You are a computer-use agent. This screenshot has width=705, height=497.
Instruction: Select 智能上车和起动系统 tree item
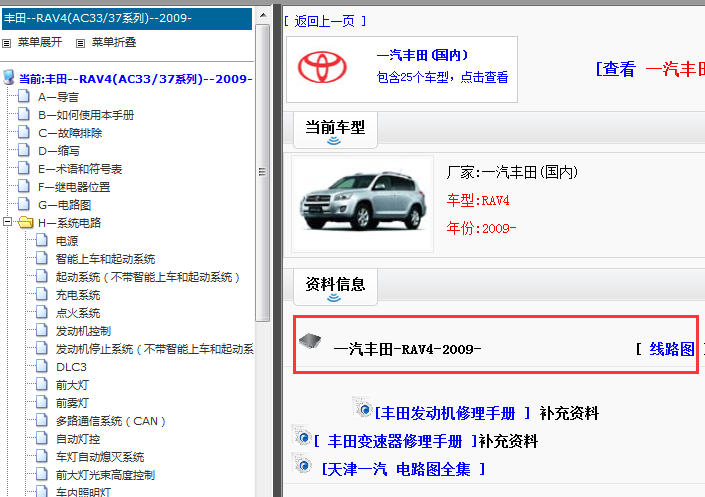(x=105, y=259)
